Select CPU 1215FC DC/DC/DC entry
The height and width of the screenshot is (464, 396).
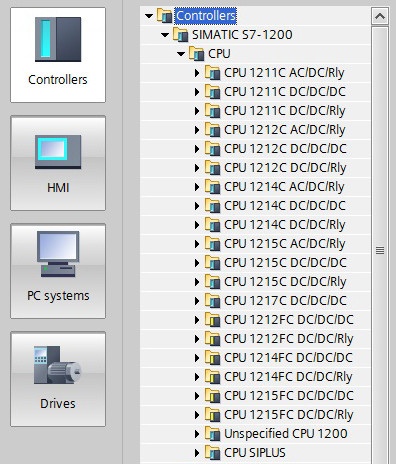click(289, 396)
